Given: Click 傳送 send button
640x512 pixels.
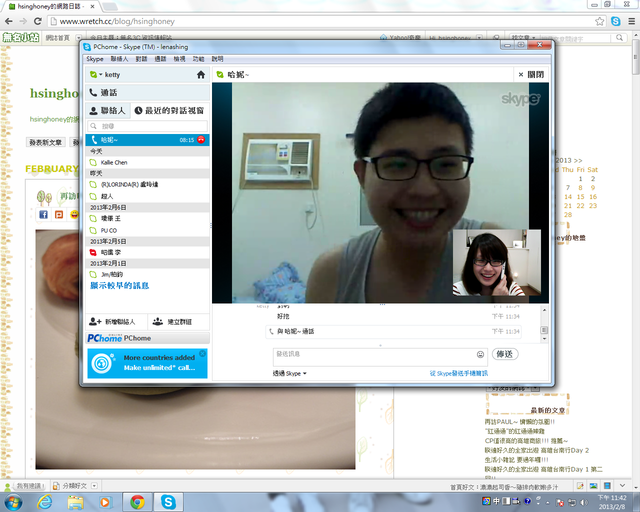Looking at the screenshot, I should 505,354.
